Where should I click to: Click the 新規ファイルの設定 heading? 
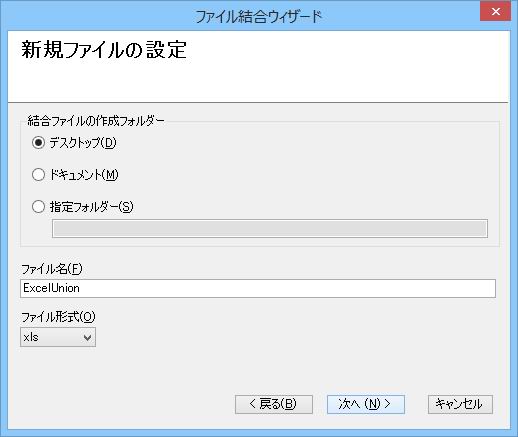[104, 50]
